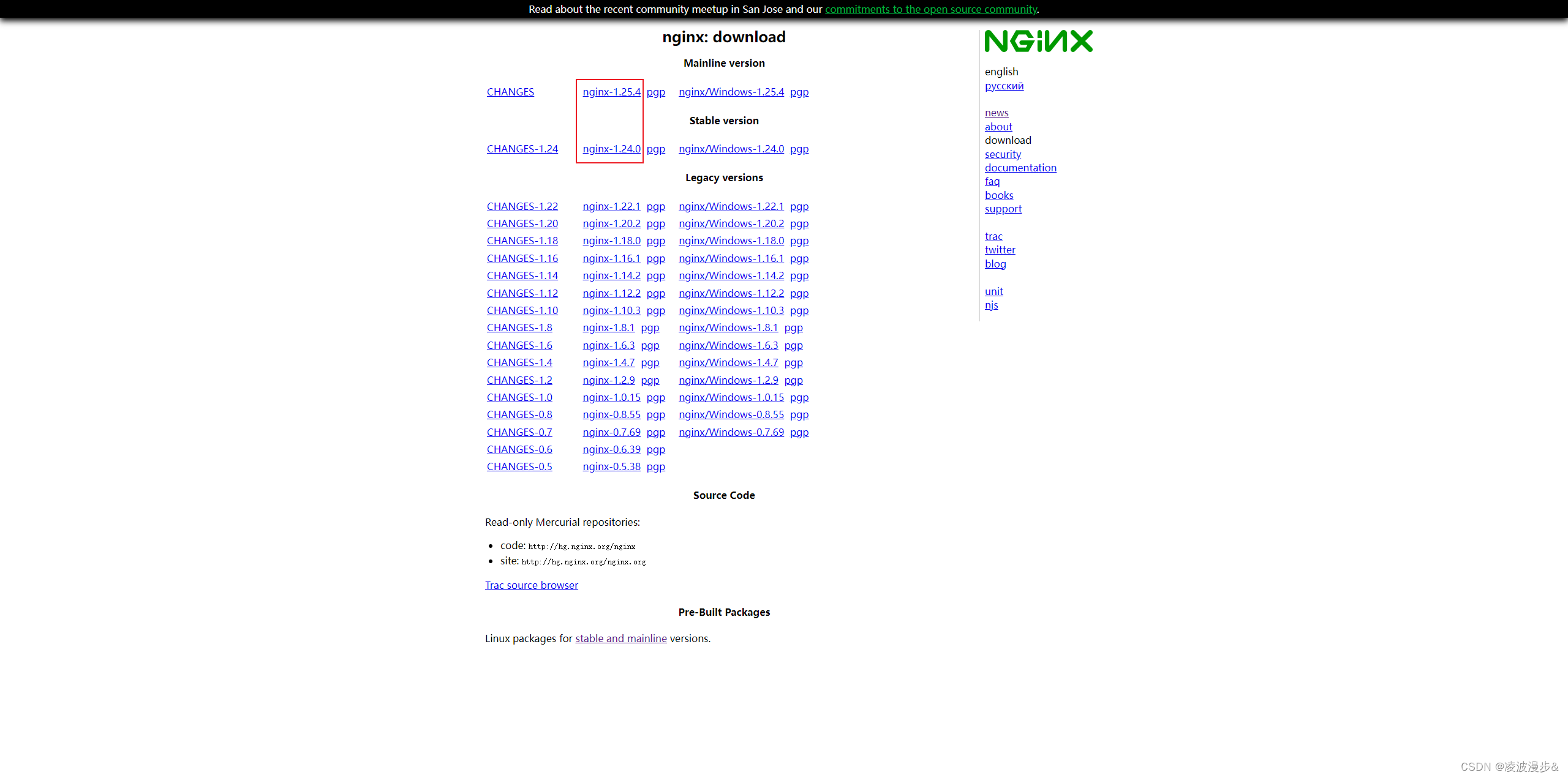This screenshot has height=778, width=1568.
Task: Click the nginx-1.25.4 mainline download link
Action: click(610, 91)
